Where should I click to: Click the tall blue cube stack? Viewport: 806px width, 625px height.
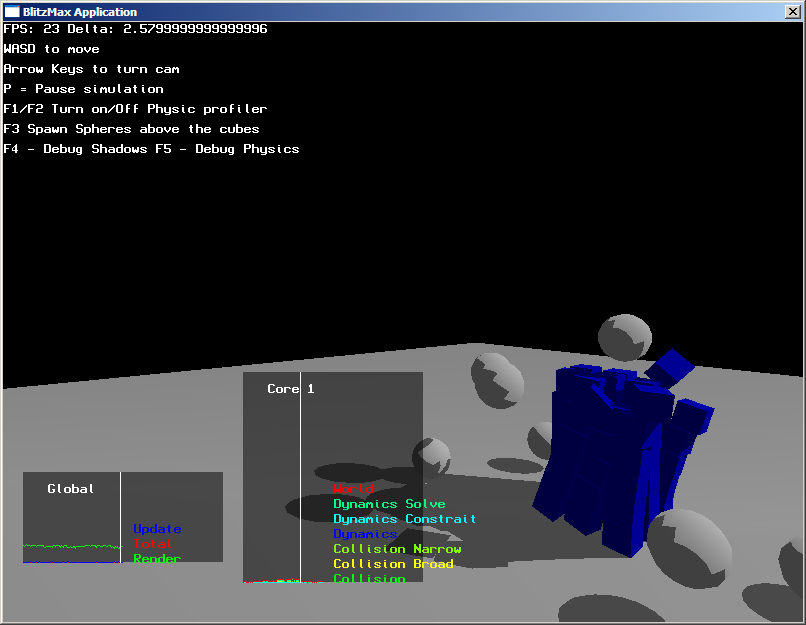pyautogui.click(x=600, y=450)
